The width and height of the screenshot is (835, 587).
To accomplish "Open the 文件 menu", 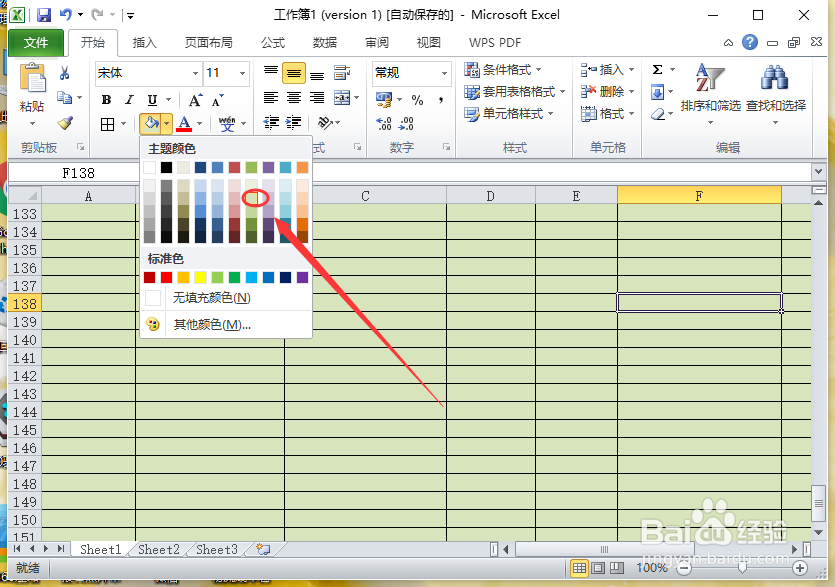I will (x=36, y=42).
